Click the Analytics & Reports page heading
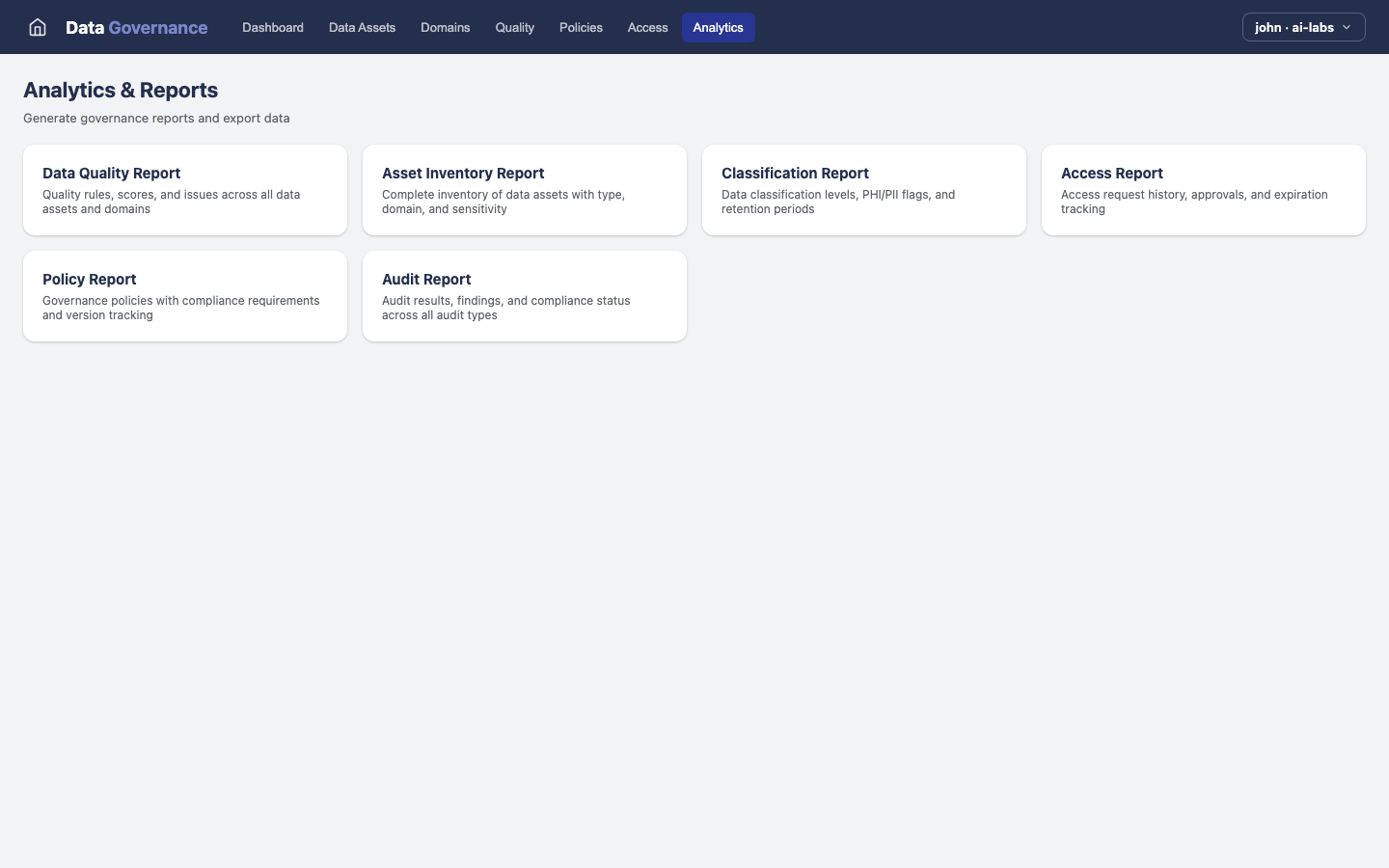1389x868 pixels. [x=121, y=90]
